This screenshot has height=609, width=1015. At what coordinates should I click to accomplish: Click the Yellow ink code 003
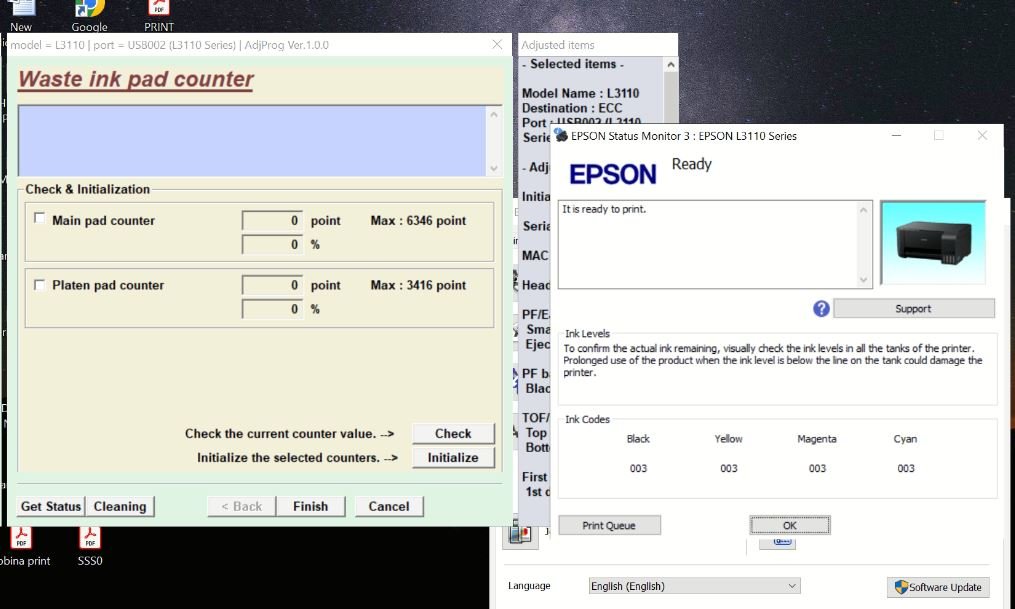click(x=729, y=468)
